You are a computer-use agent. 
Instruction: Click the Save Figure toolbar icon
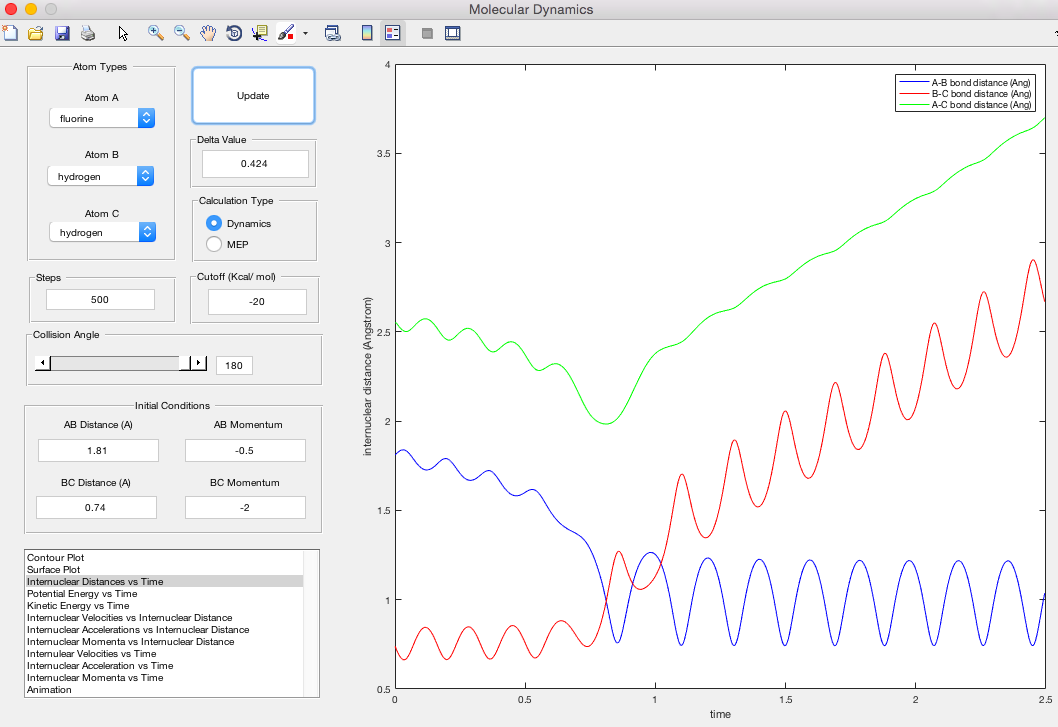tap(62, 33)
